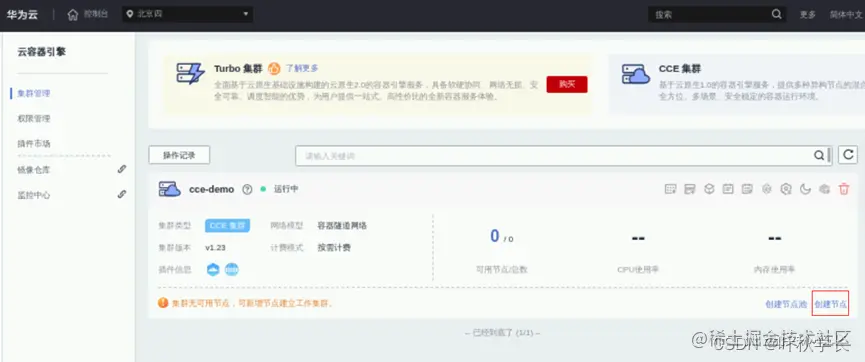Open 插件市场 in the sidebar
The image size is (865, 362).
[x=34, y=143]
